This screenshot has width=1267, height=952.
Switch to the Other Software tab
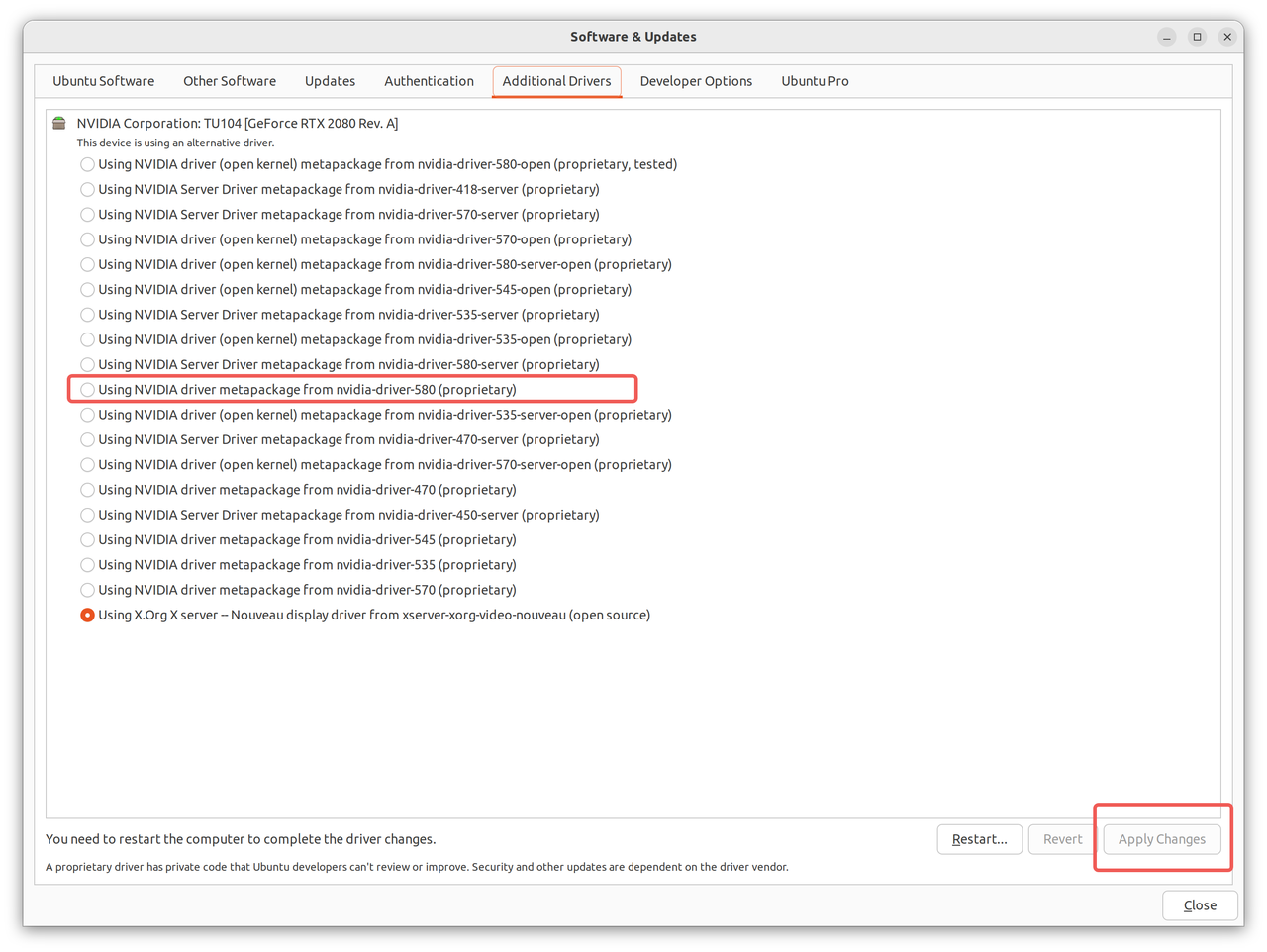point(230,81)
